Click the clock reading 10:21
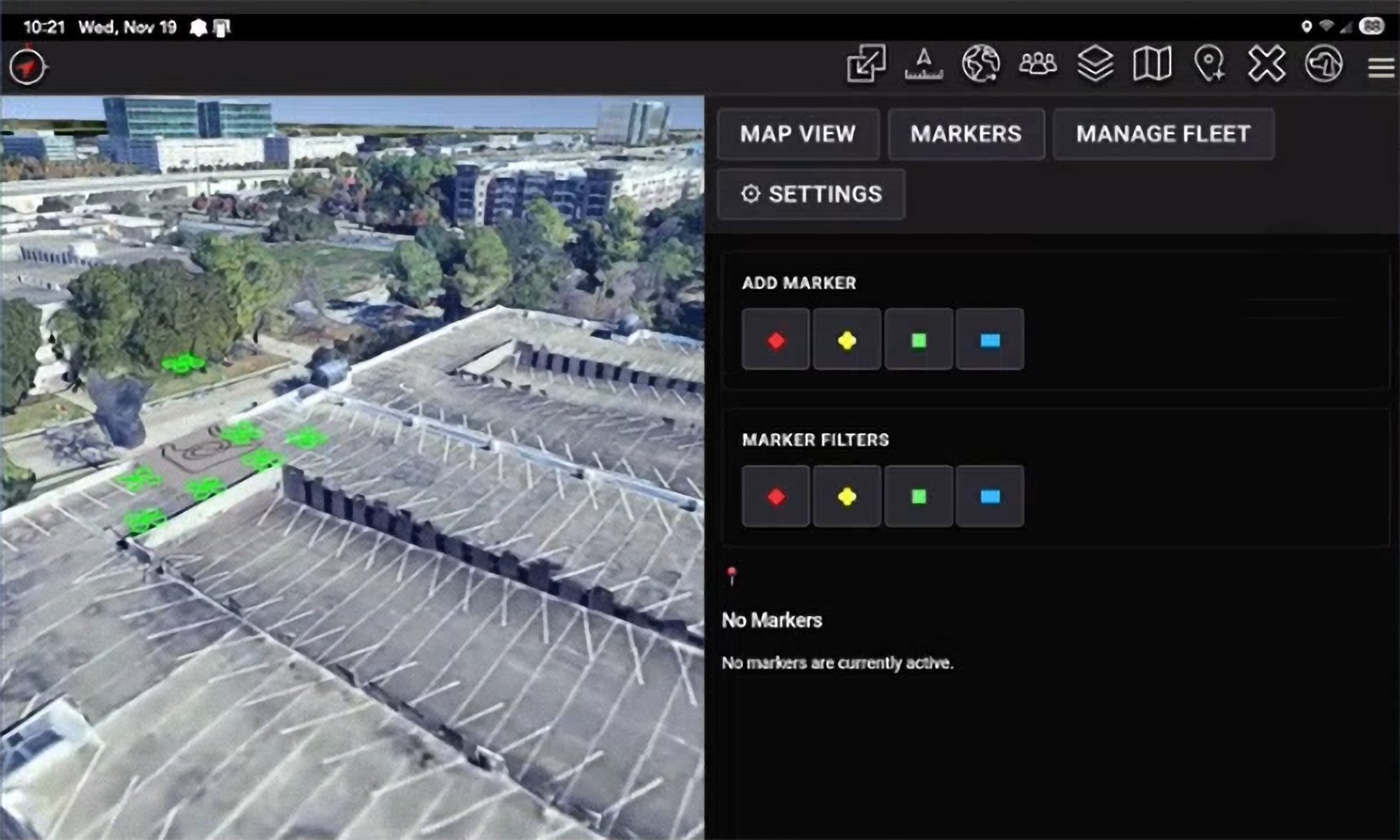1400x840 pixels. [x=44, y=28]
